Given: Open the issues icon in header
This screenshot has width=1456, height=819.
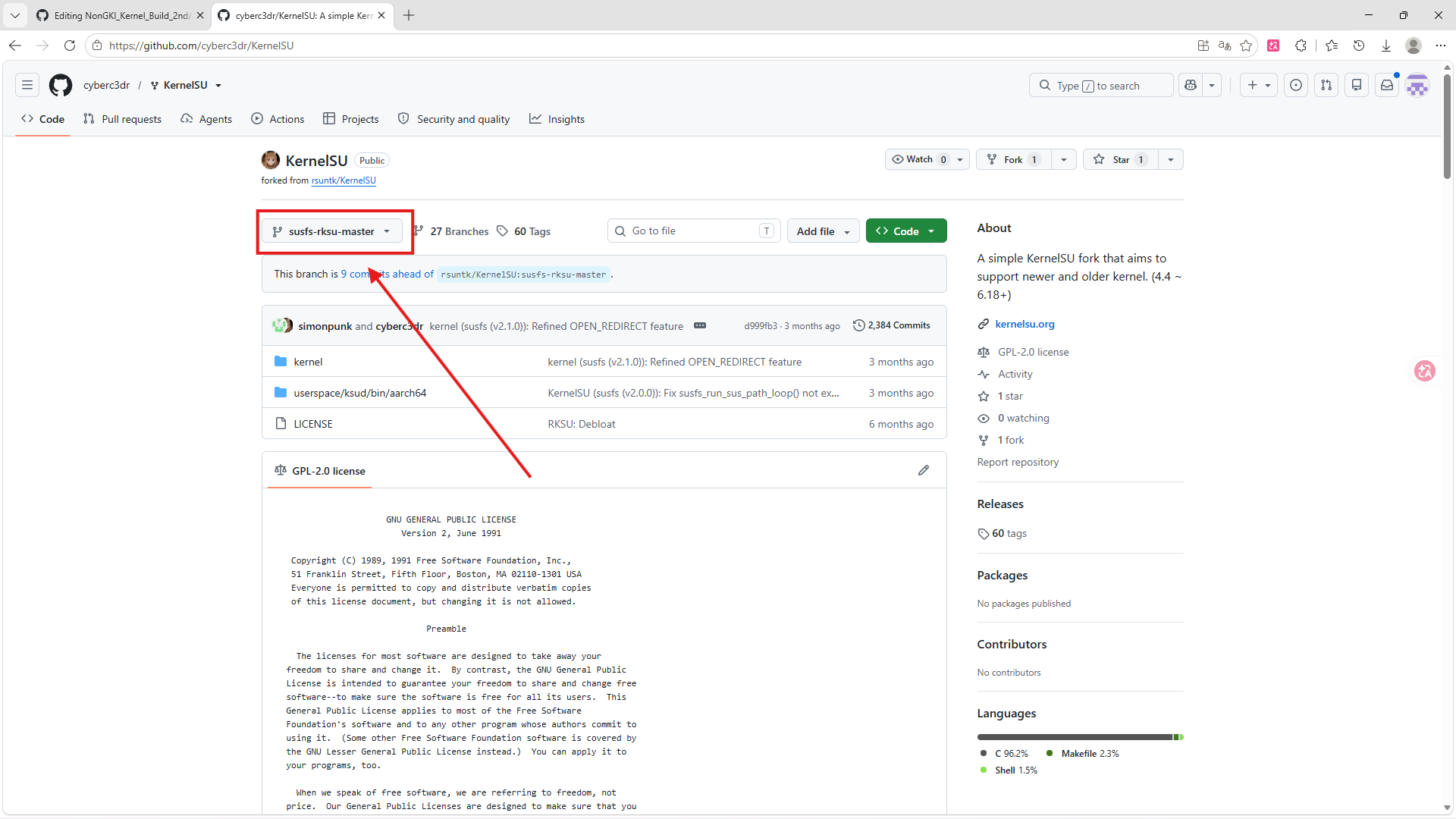Looking at the screenshot, I should pos(1296,85).
